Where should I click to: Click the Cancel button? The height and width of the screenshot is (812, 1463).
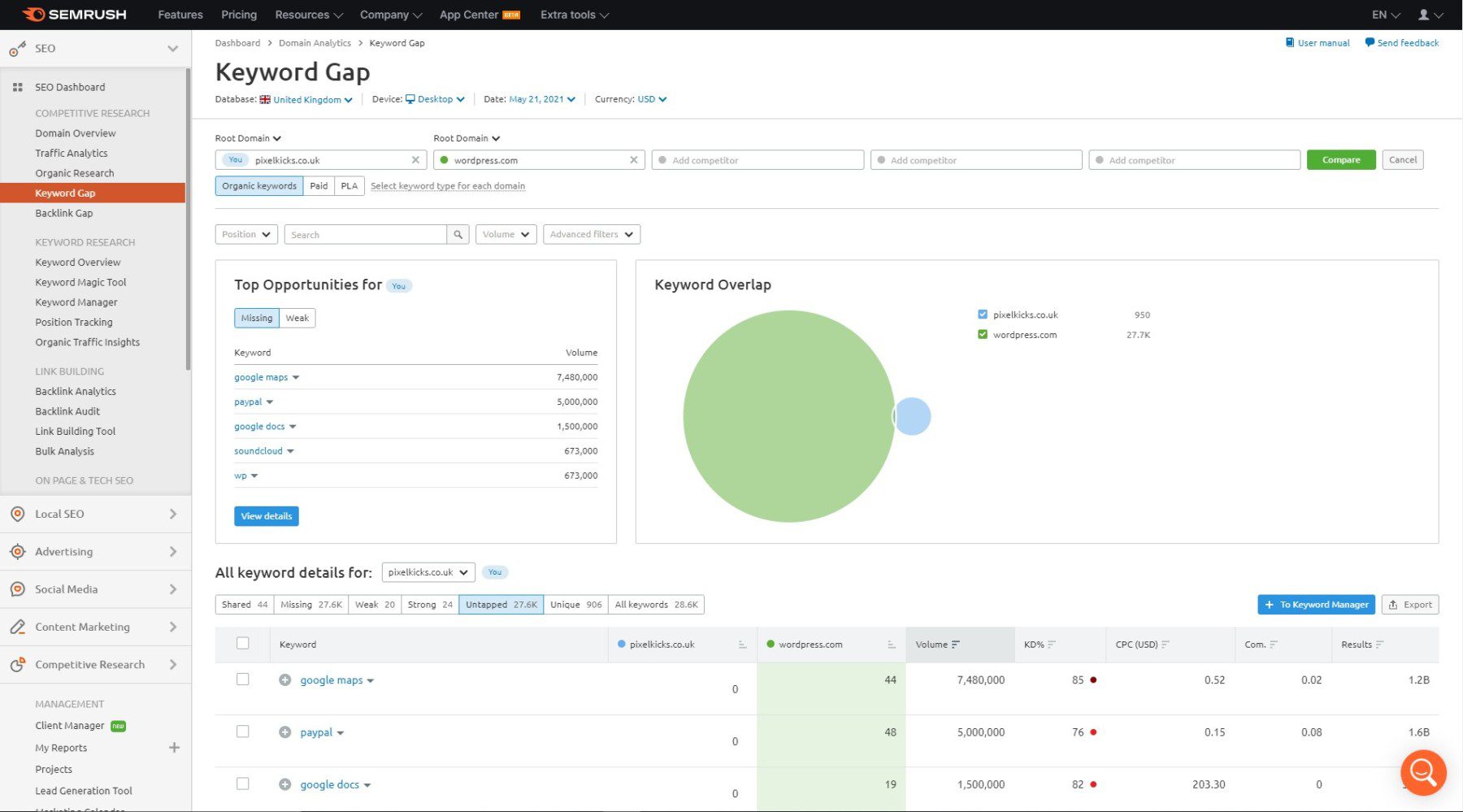1403,160
